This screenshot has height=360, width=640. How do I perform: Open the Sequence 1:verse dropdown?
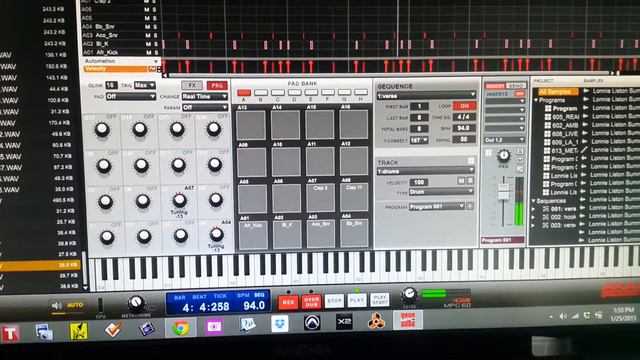[426, 96]
